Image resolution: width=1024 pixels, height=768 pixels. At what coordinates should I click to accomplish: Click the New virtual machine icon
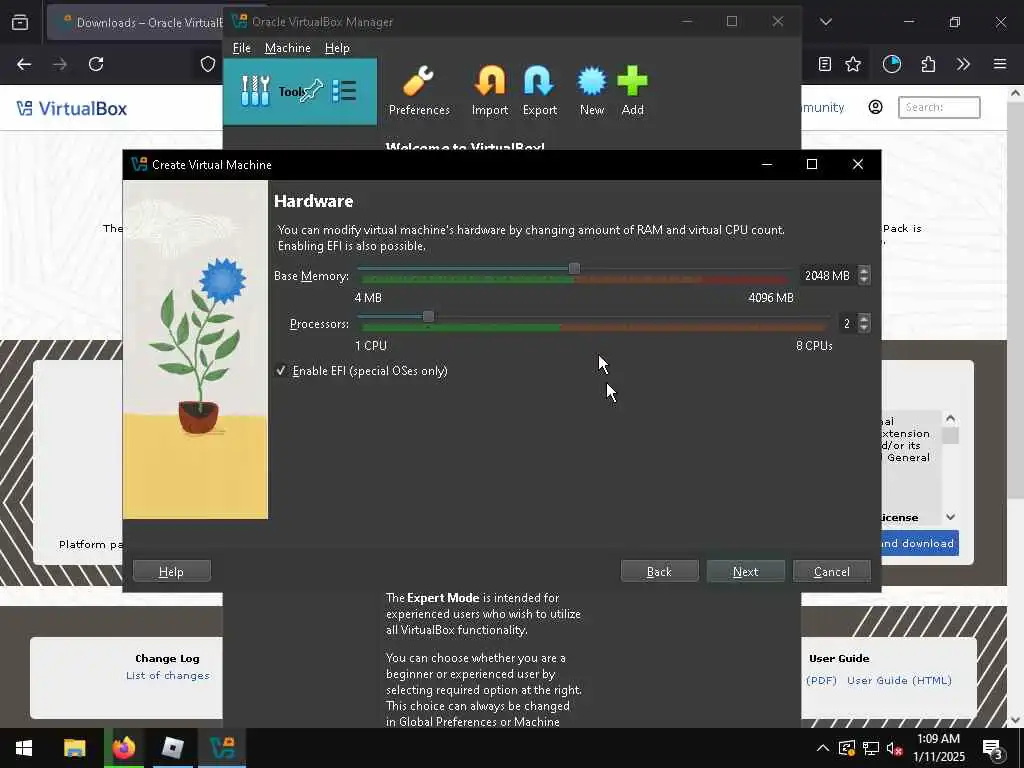[x=592, y=91]
